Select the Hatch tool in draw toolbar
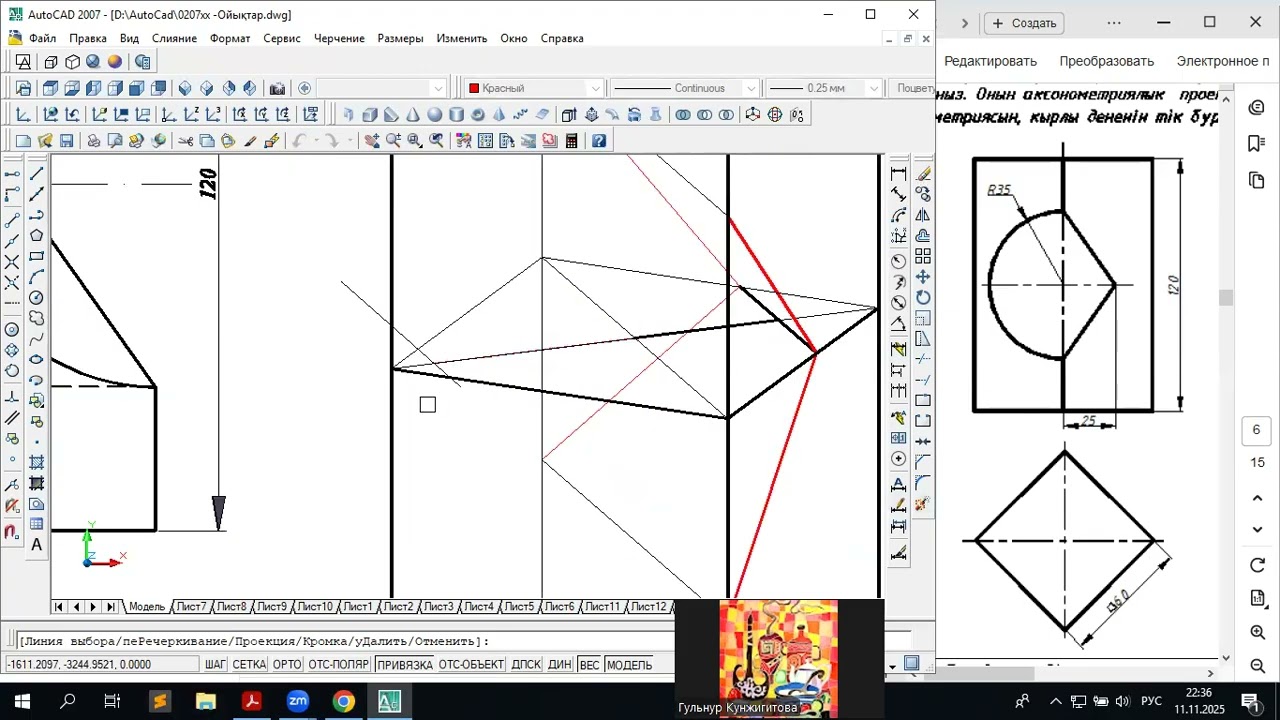This screenshot has width=1280, height=720. click(36, 462)
